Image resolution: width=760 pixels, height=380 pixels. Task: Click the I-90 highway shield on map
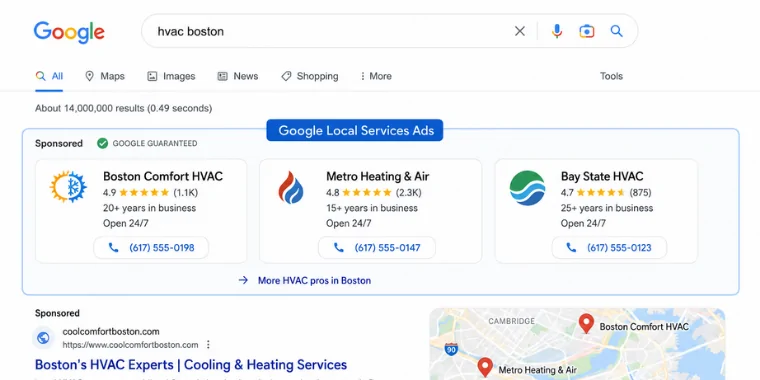point(451,349)
